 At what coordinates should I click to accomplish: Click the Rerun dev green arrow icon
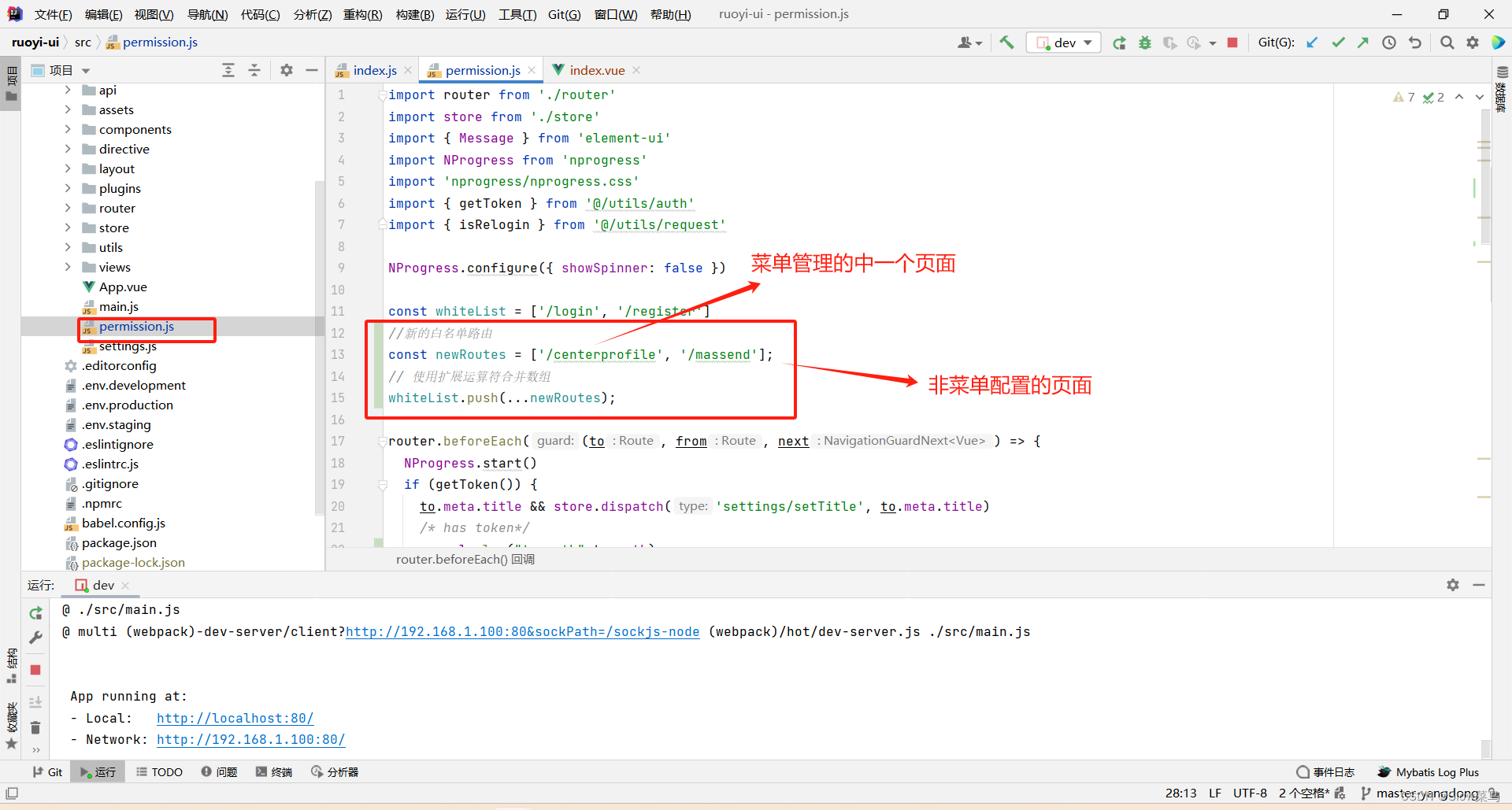[x=1119, y=43]
